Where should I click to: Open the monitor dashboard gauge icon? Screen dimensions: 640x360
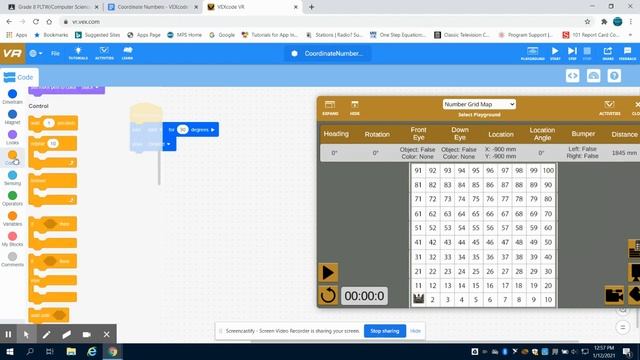[x=593, y=76]
